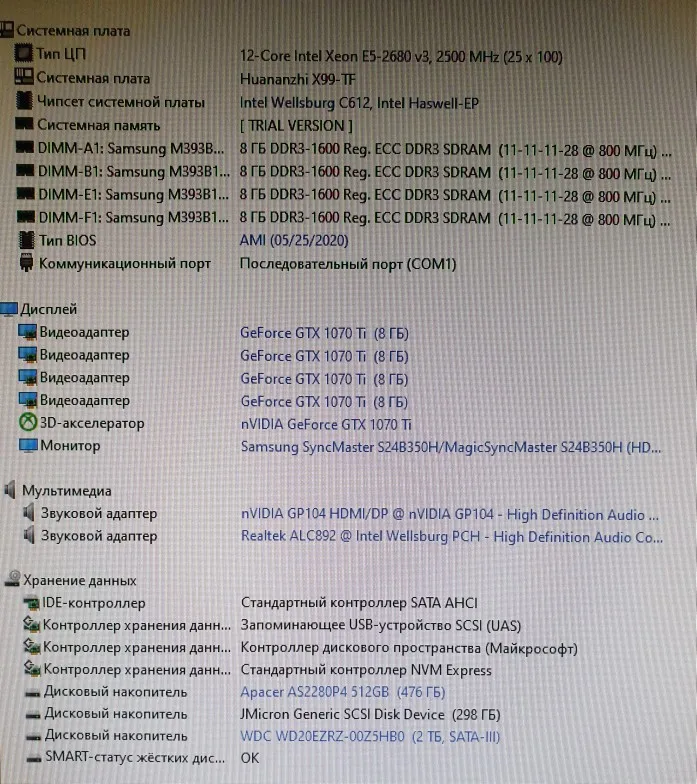Image resolution: width=697 pixels, height=784 pixels.
Task: Click the display icon beside Монитор
Action: click(28, 445)
